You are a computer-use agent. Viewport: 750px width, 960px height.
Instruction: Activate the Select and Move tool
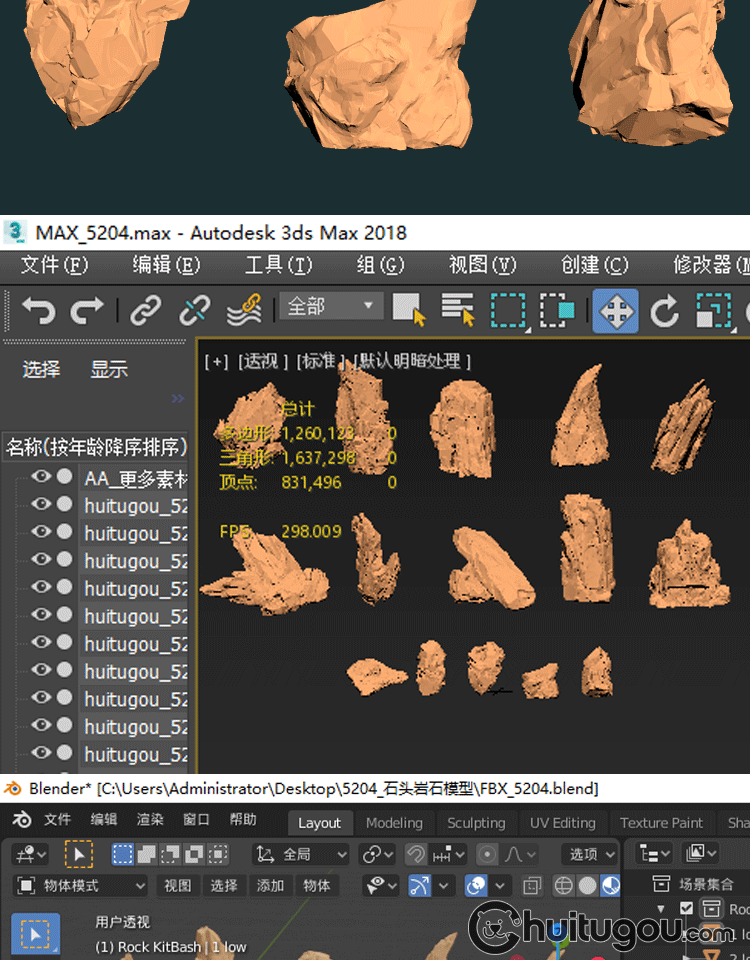click(x=615, y=310)
